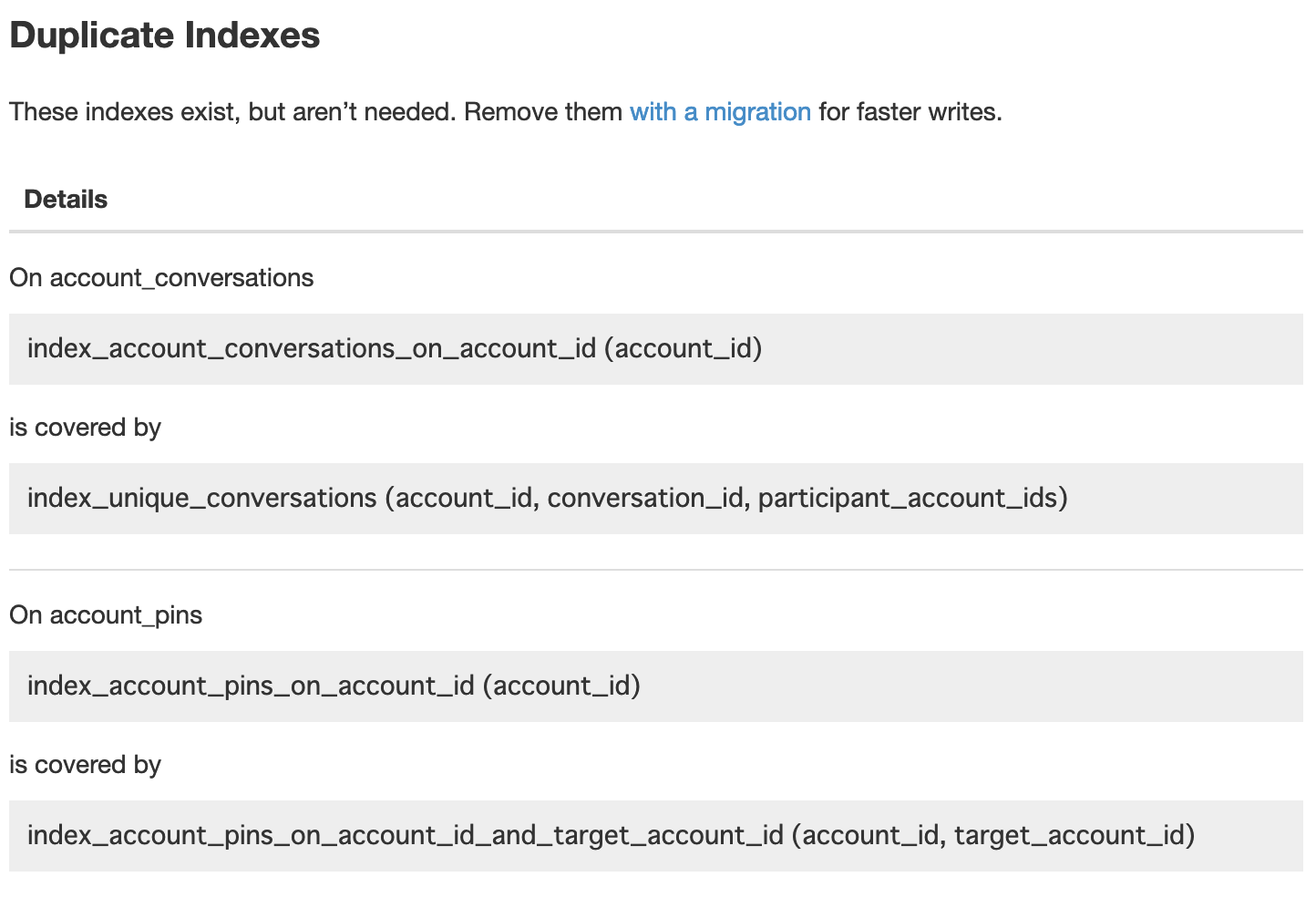The width and height of the screenshot is (1316, 908).
Task: Open the "with a migration" link
Action: (x=720, y=112)
